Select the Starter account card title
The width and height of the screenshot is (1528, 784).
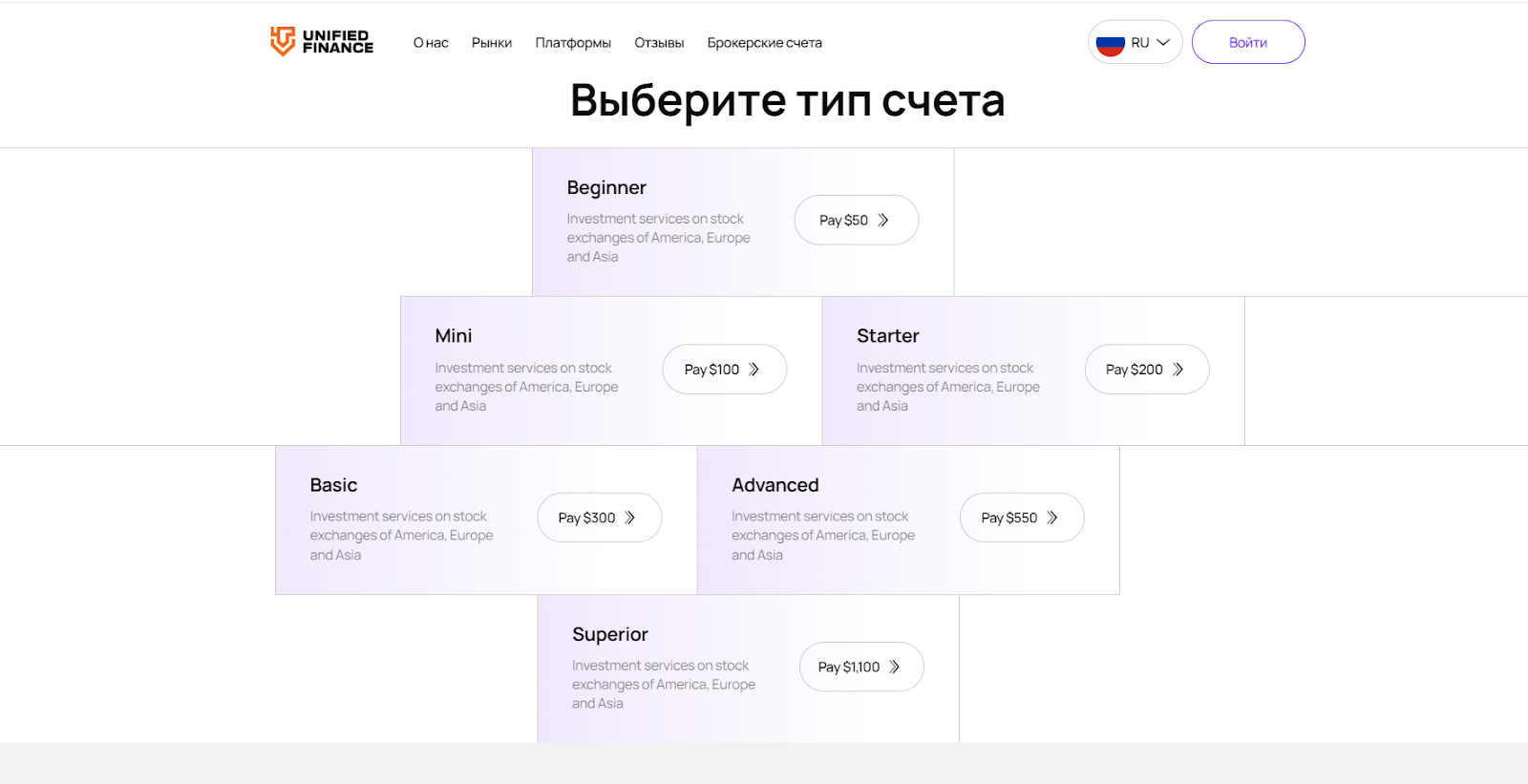(887, 336)
